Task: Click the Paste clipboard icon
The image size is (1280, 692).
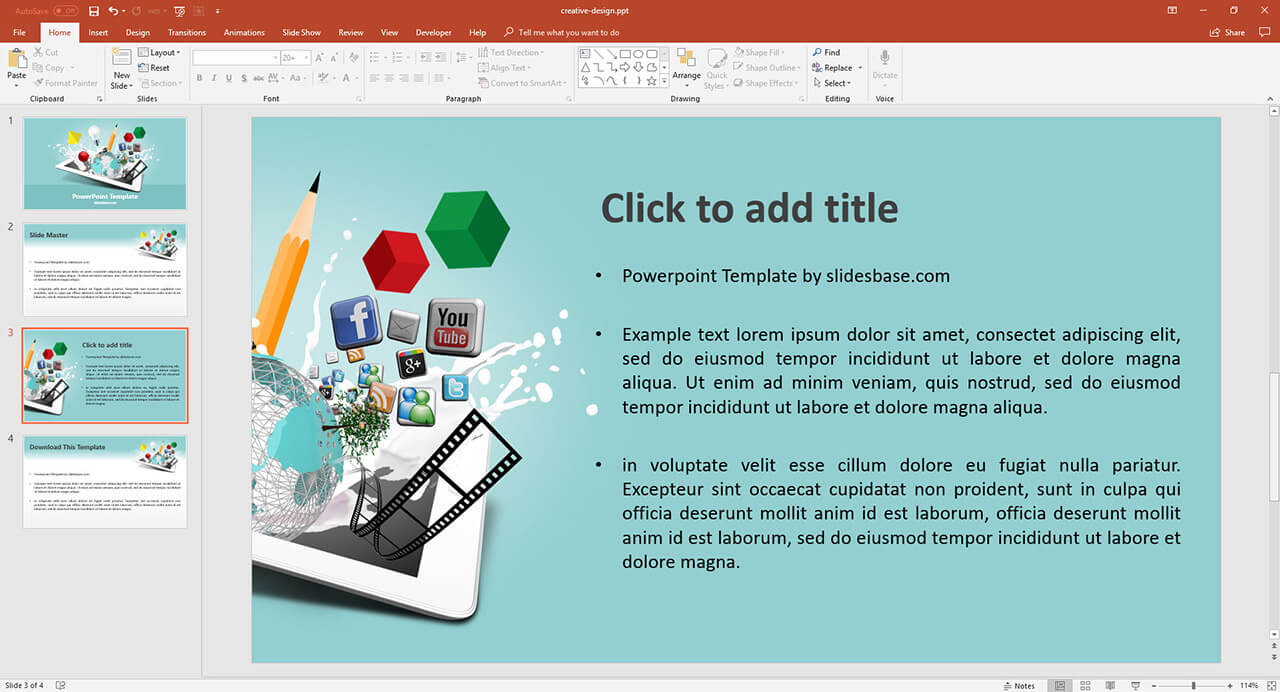Action: (x=17, y=59)
